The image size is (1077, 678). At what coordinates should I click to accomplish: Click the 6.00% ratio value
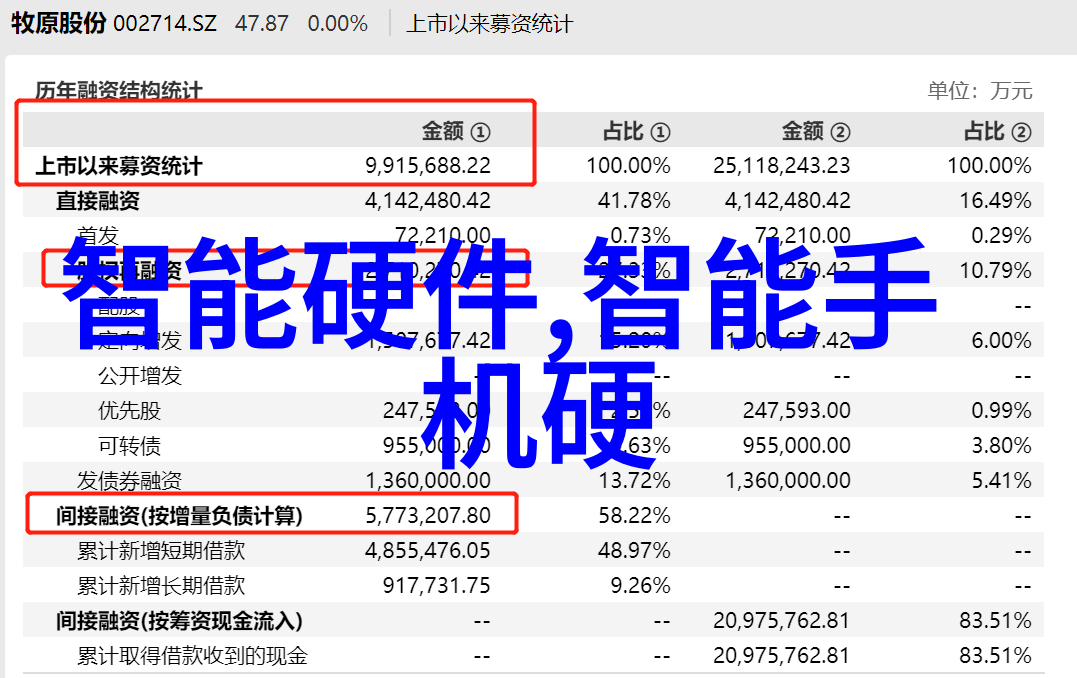[x=1001, y=341]
